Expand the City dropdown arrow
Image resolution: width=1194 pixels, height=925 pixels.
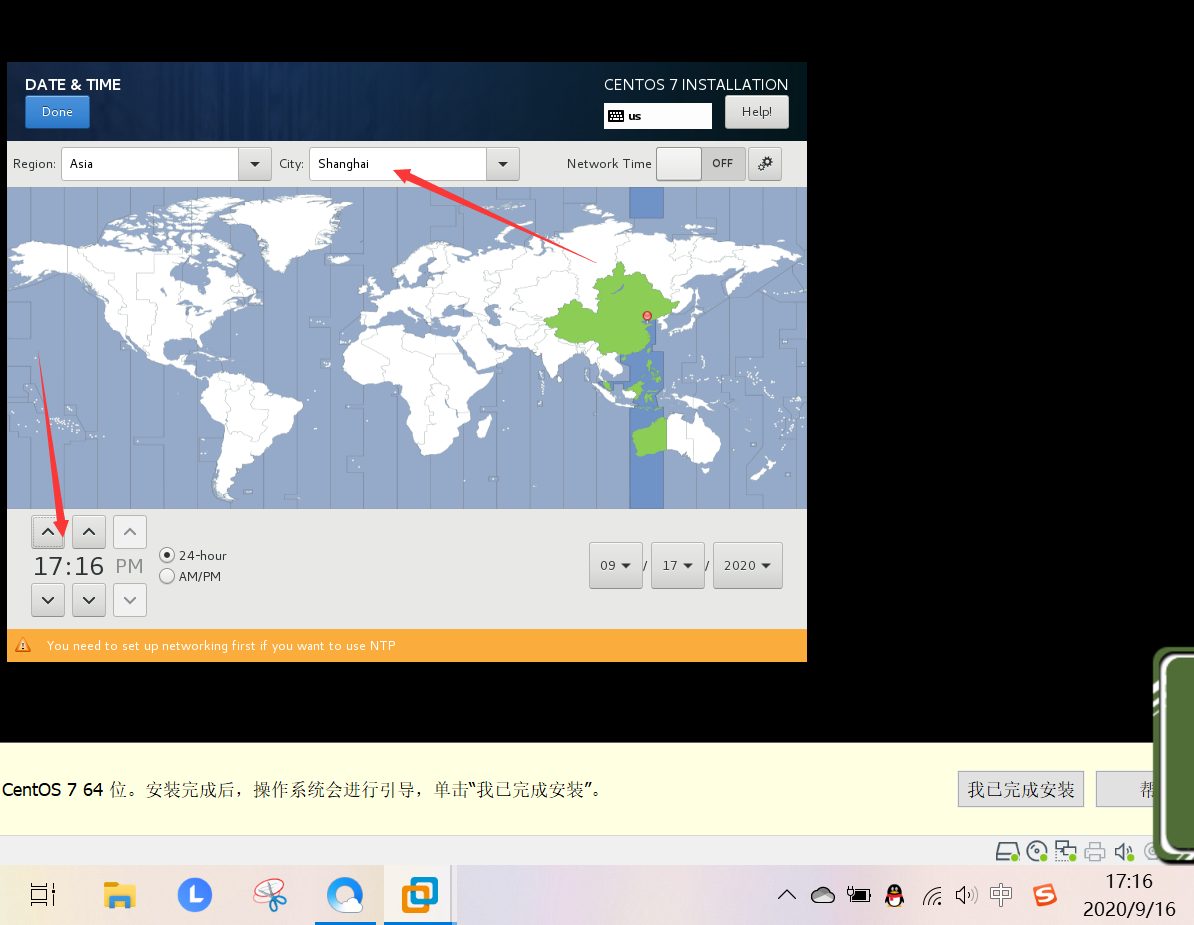pos(503,164)
